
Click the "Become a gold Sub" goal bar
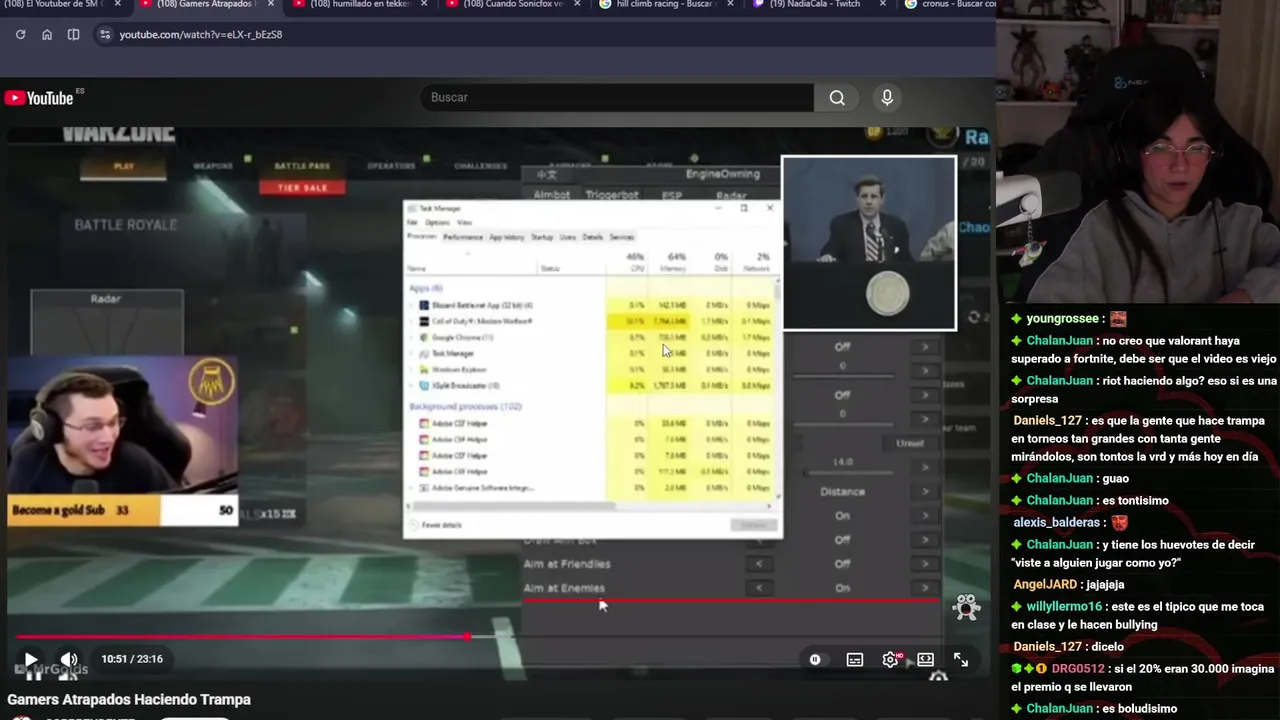(123, 510)
